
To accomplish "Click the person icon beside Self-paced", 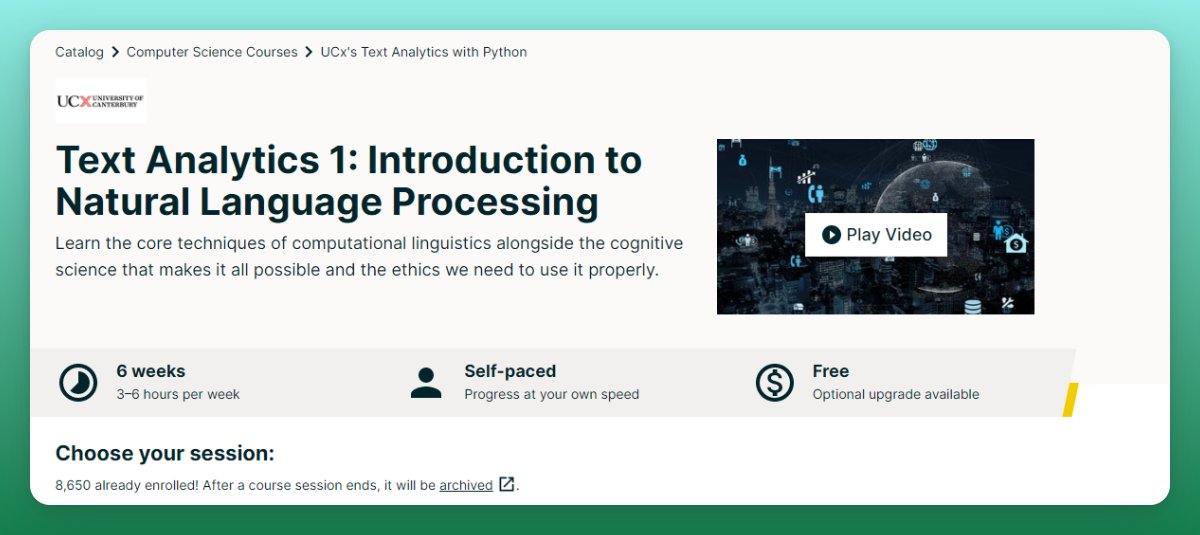I will click(x=426, y=382).
